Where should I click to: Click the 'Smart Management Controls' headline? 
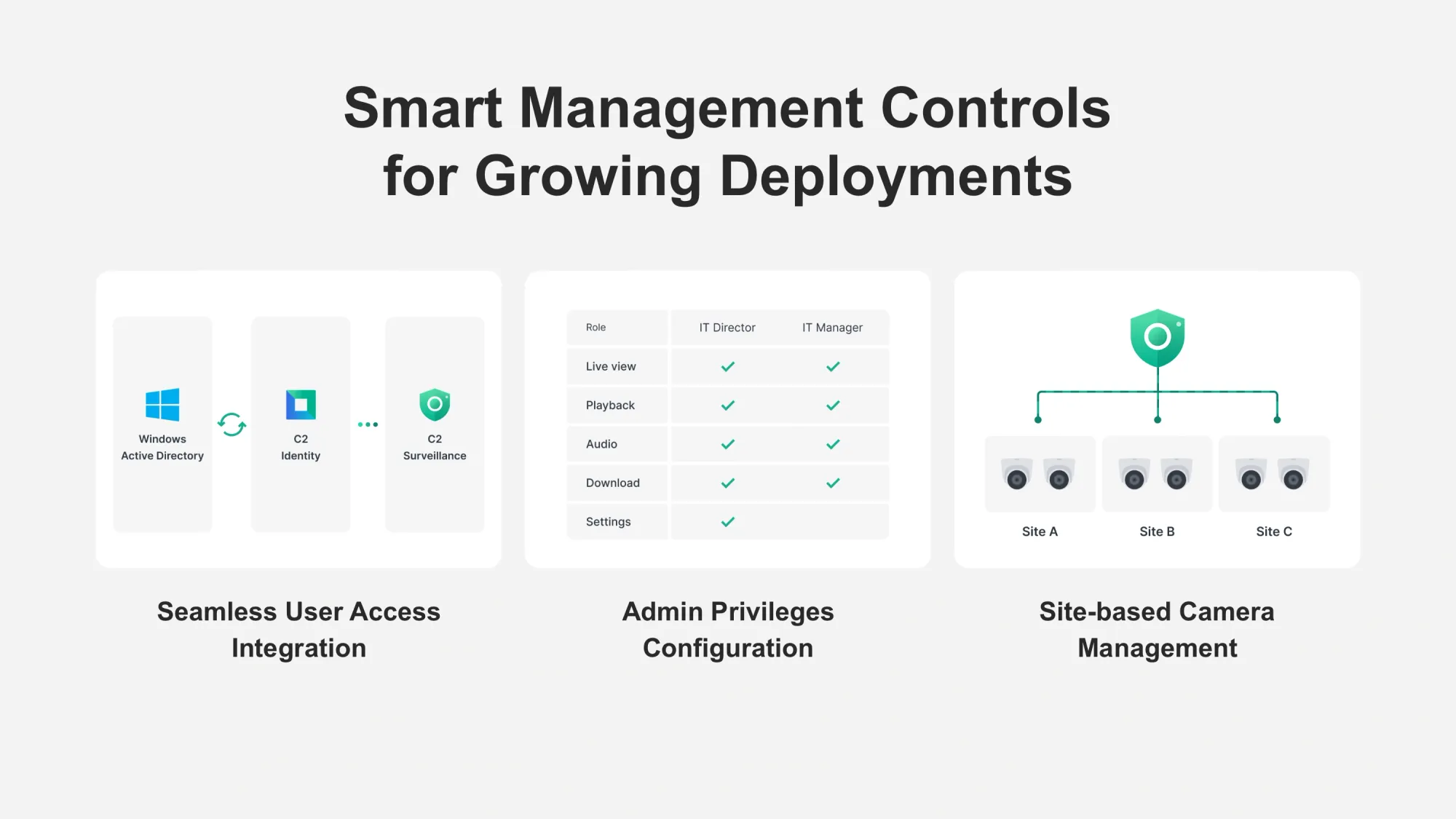727,108
